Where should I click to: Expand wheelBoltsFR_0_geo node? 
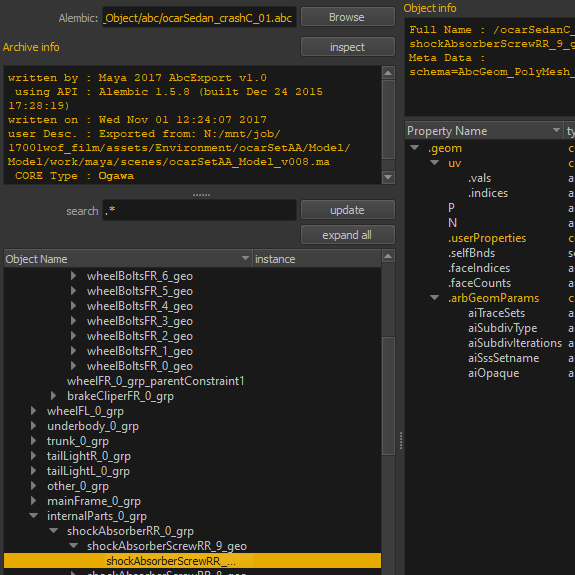pos(73,366)
